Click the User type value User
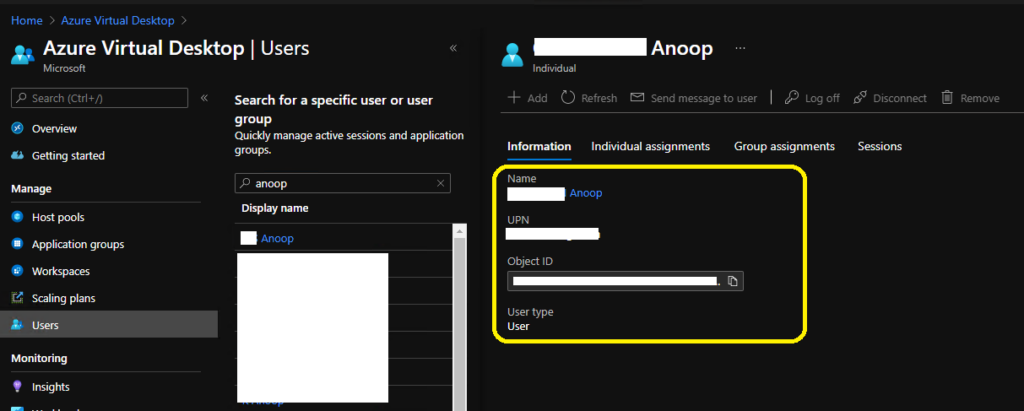The image size is (1024, 411). click(519, 326)
